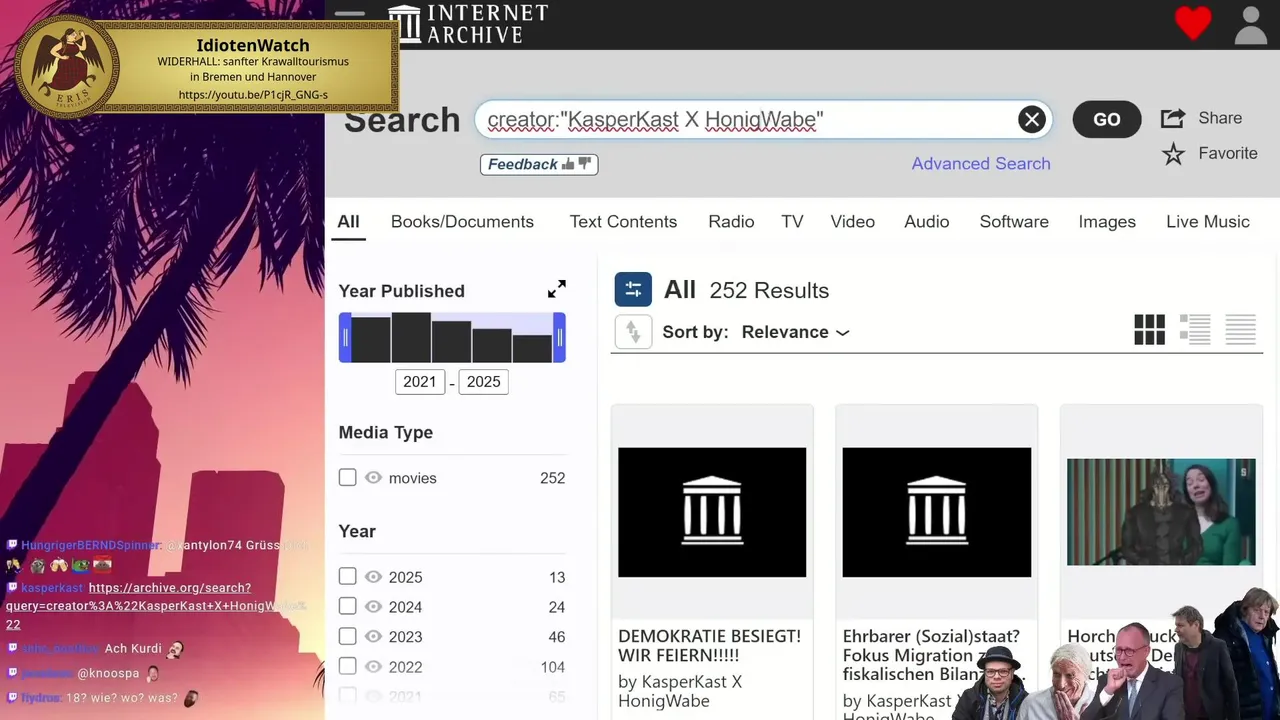This screenshot has height=720, width=1280.
Task: Open the Ehrbarer (Sozial)staat thumbnail
Action: [x=937, y=512]
